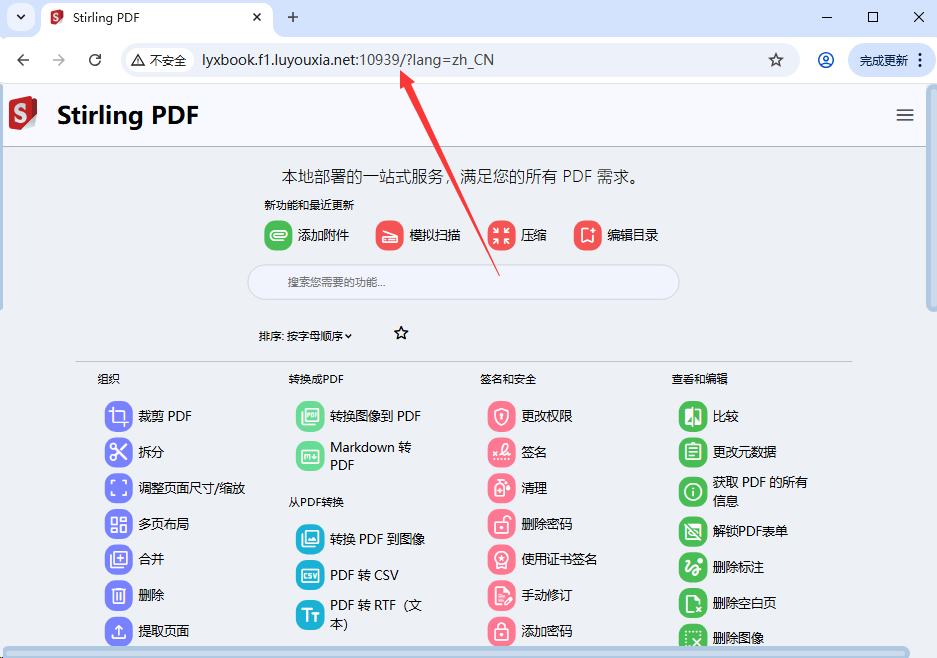
Task: Open the 比较 text link
Action: point(725,416)
